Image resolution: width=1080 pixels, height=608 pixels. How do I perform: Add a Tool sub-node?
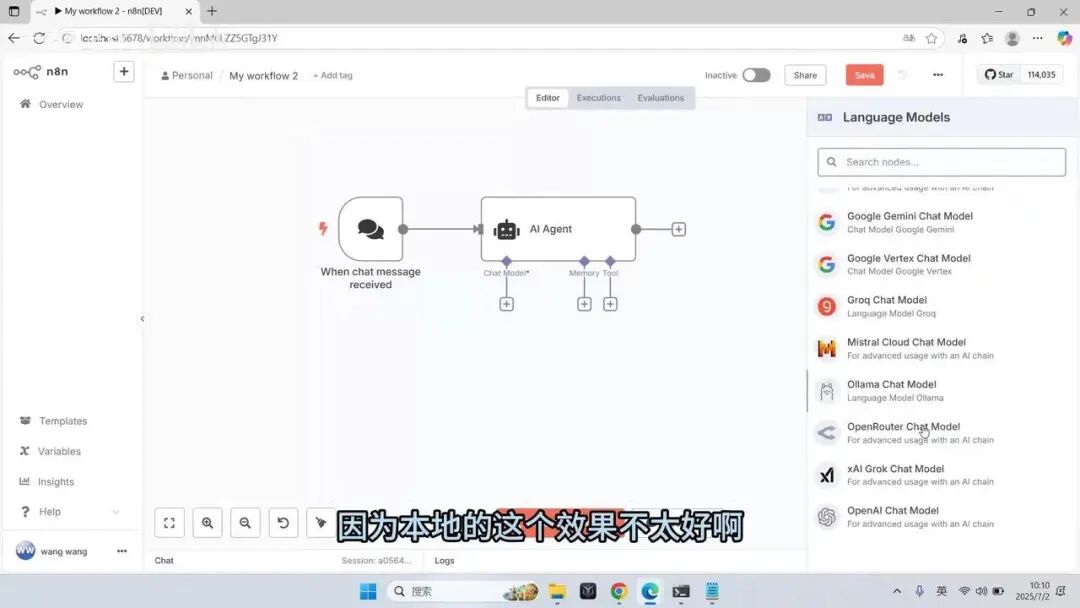click(x=610, y=304)
